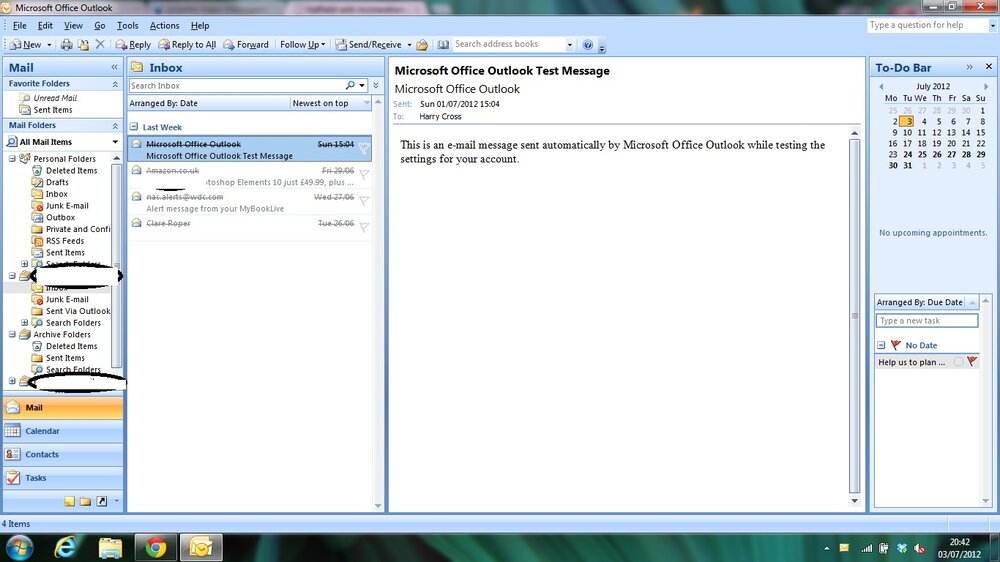Open the Actions menu
This screenshot has height=562, width=1000.
165,26
